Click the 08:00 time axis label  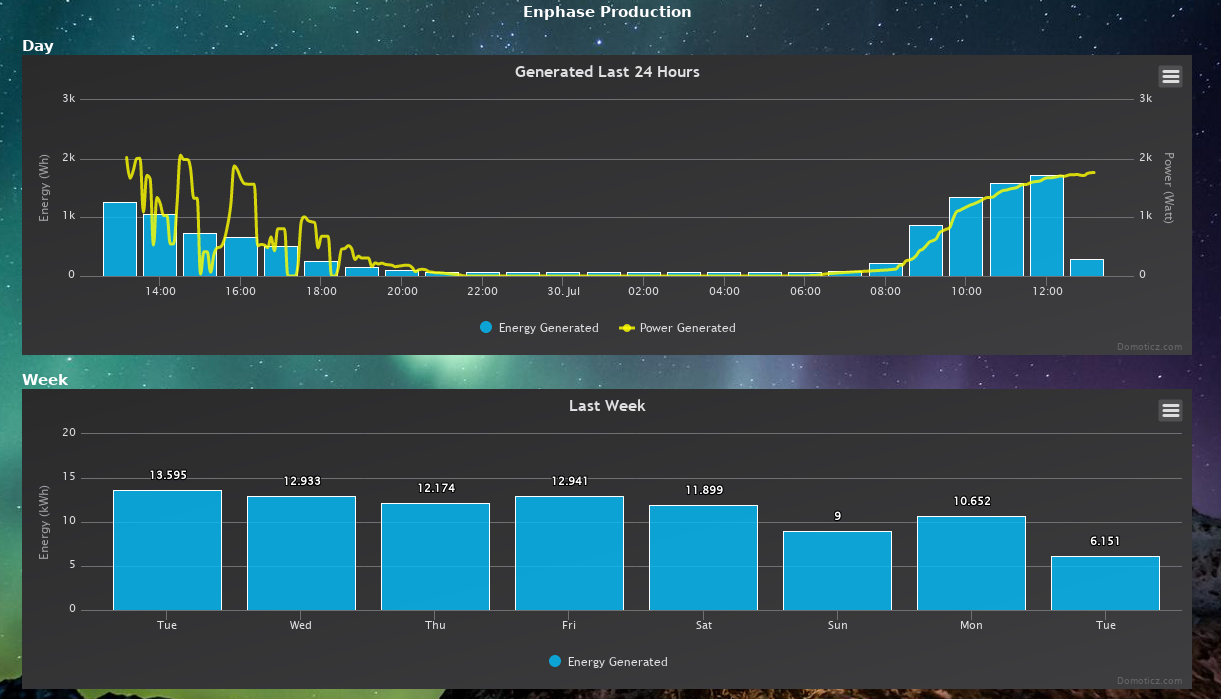[x=885, y=291]
